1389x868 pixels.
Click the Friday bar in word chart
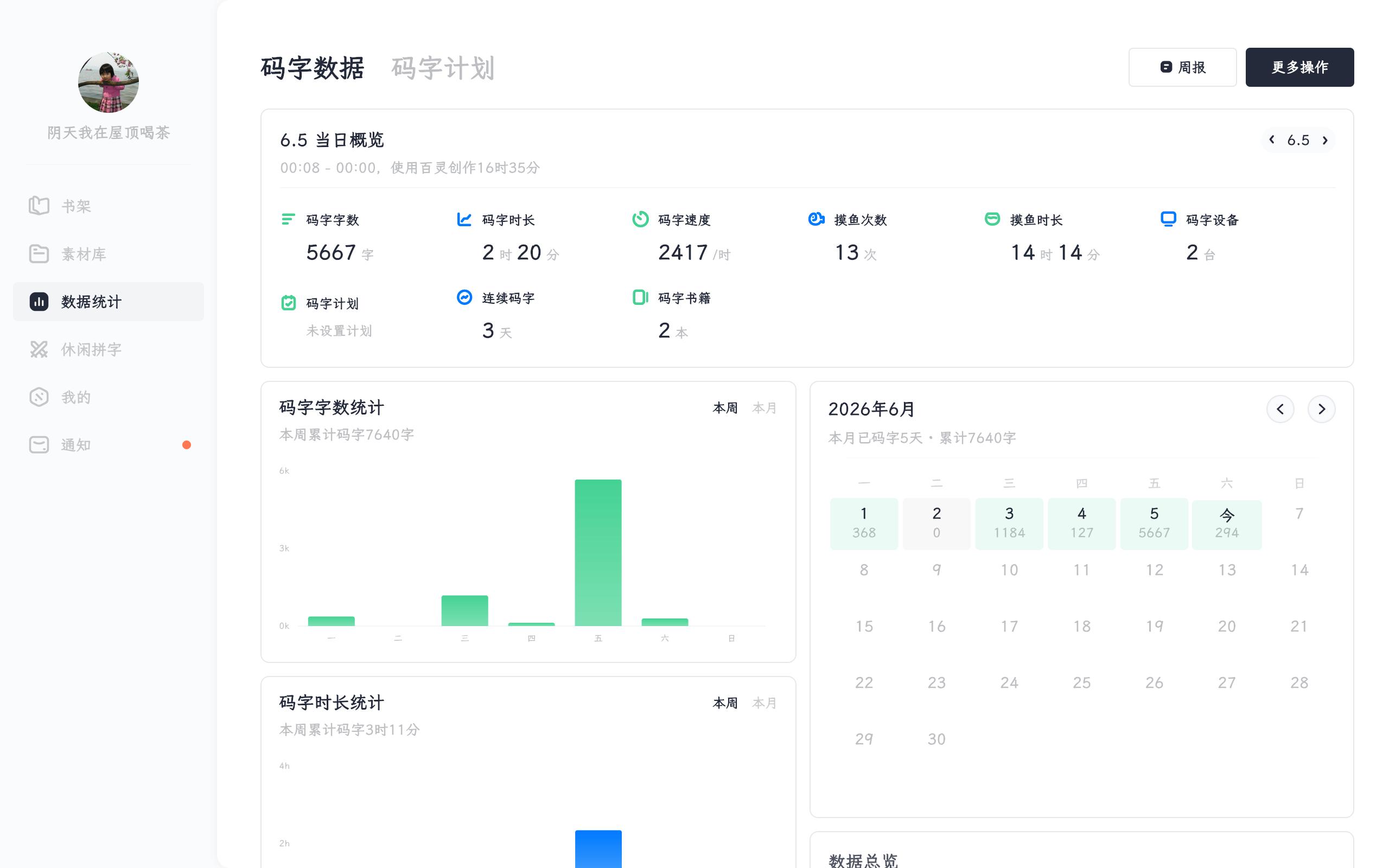pyautogui.click(x=598, y=552)
